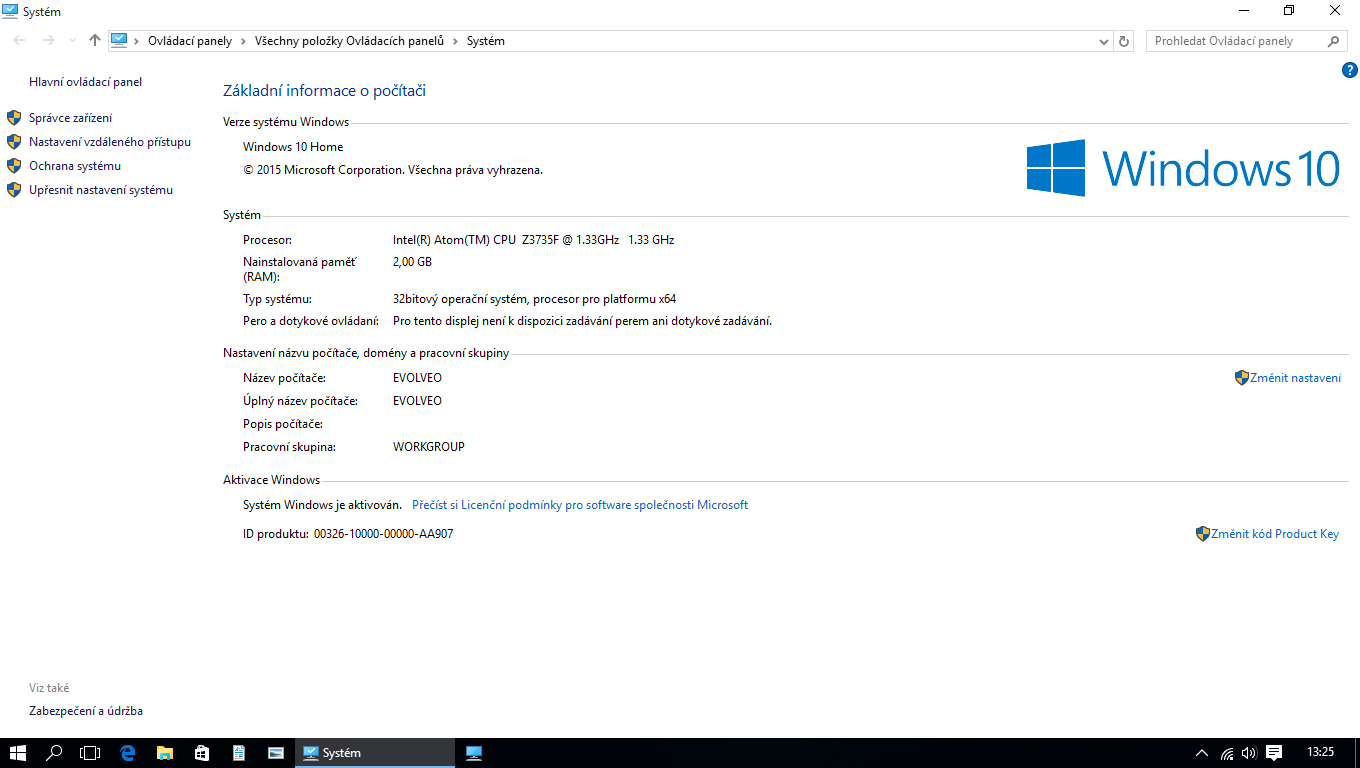Expand chevron before Ovládací panely breadcrumb

click(x=138, y=41)
